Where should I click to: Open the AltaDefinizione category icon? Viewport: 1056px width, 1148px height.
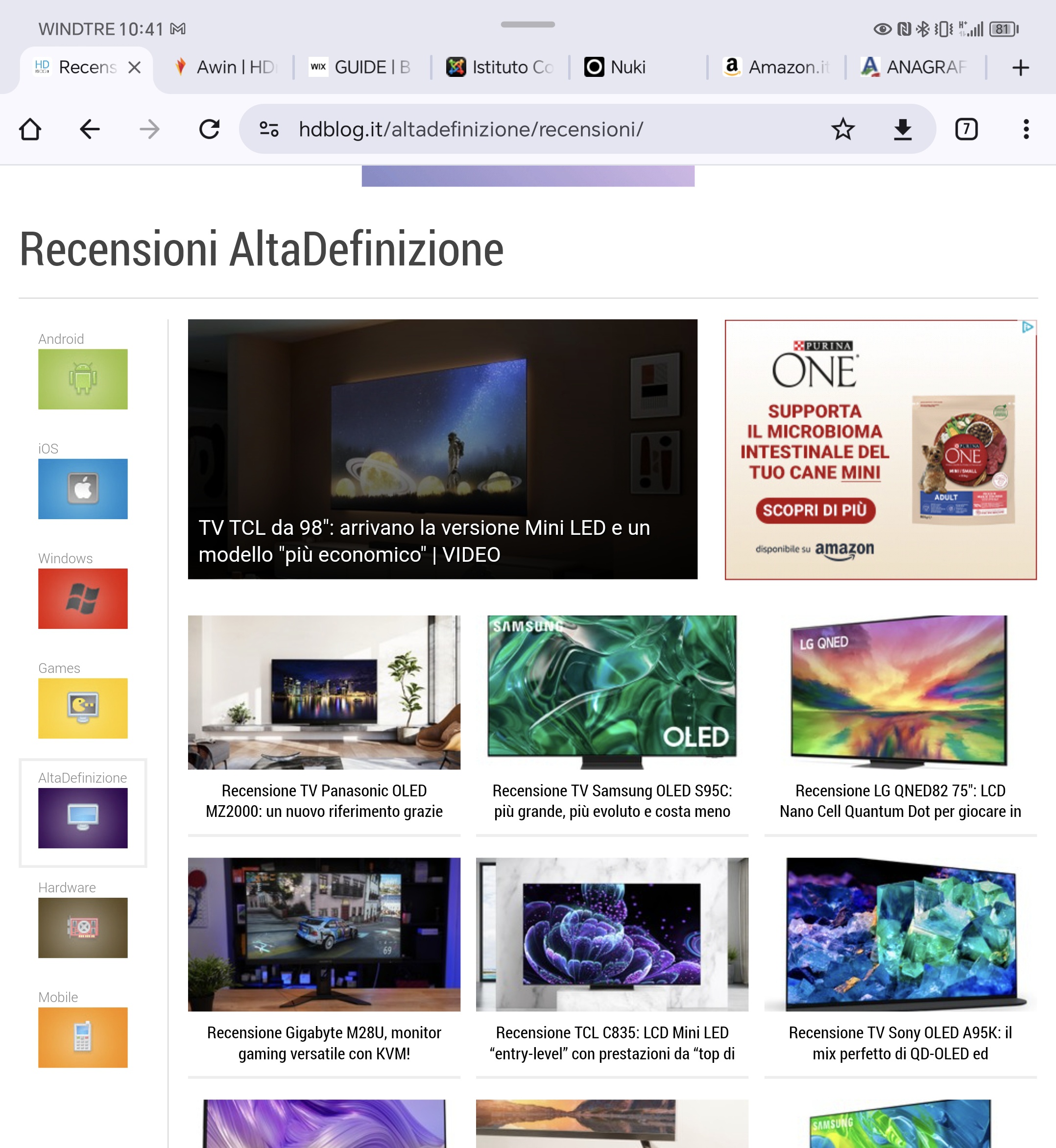[83, 818]
